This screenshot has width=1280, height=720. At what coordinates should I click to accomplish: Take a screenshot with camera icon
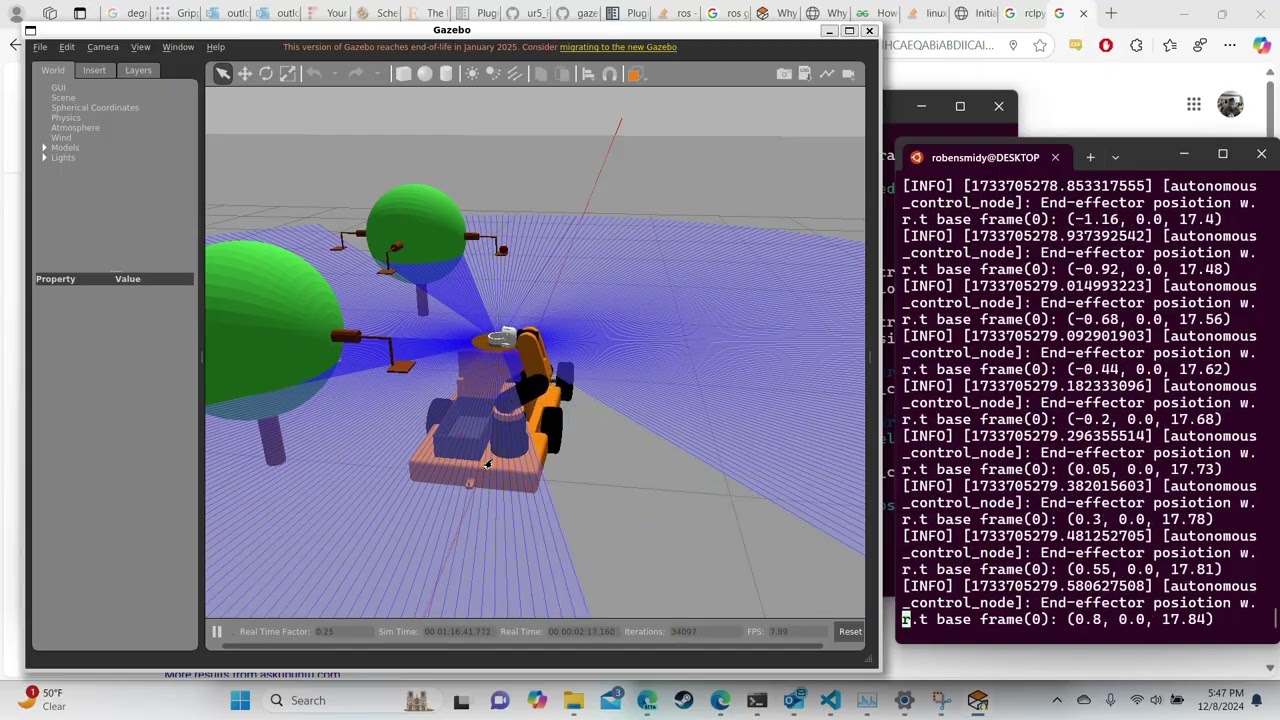784,74
